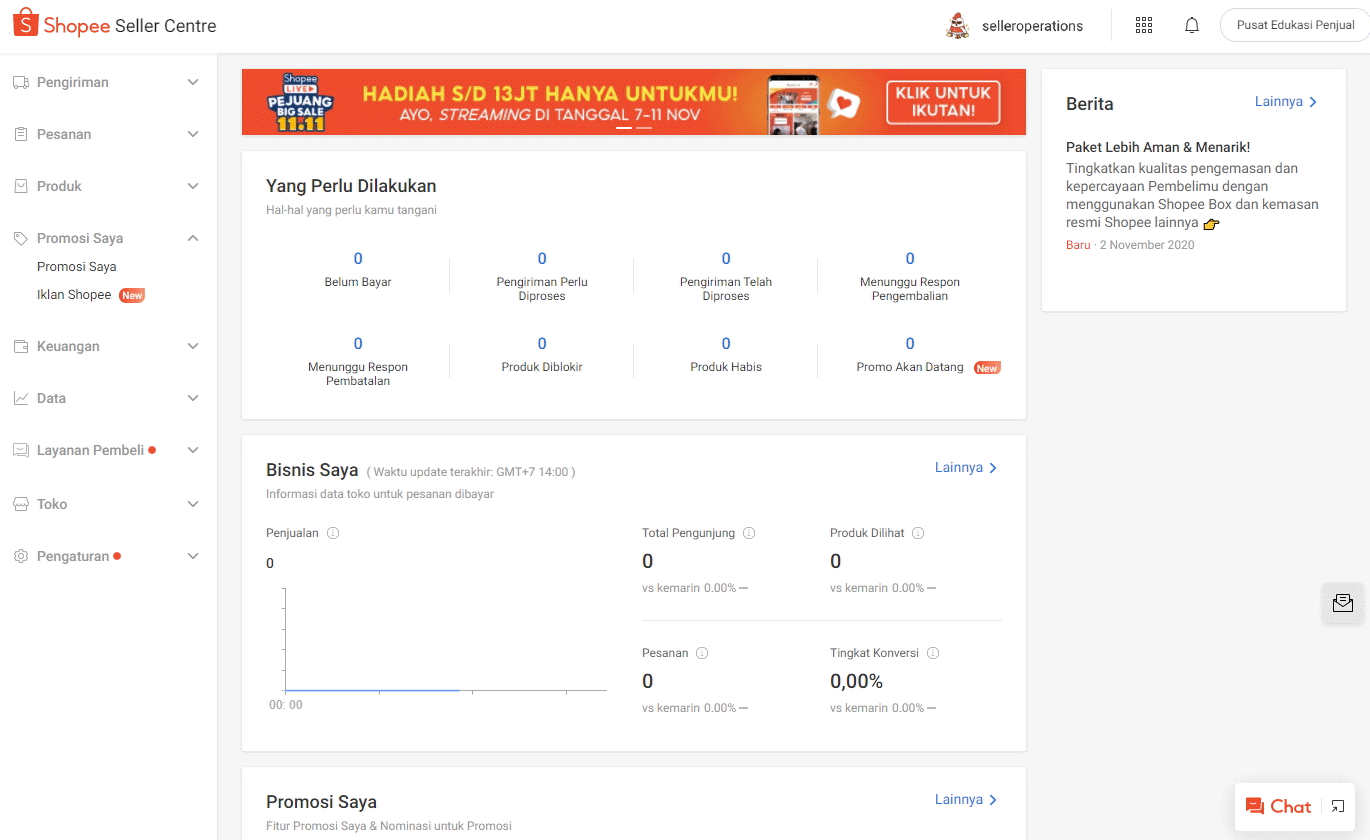1370x840 pixels.
Task: Click the Pengiriman truck icon
Action: click(20, 82)
